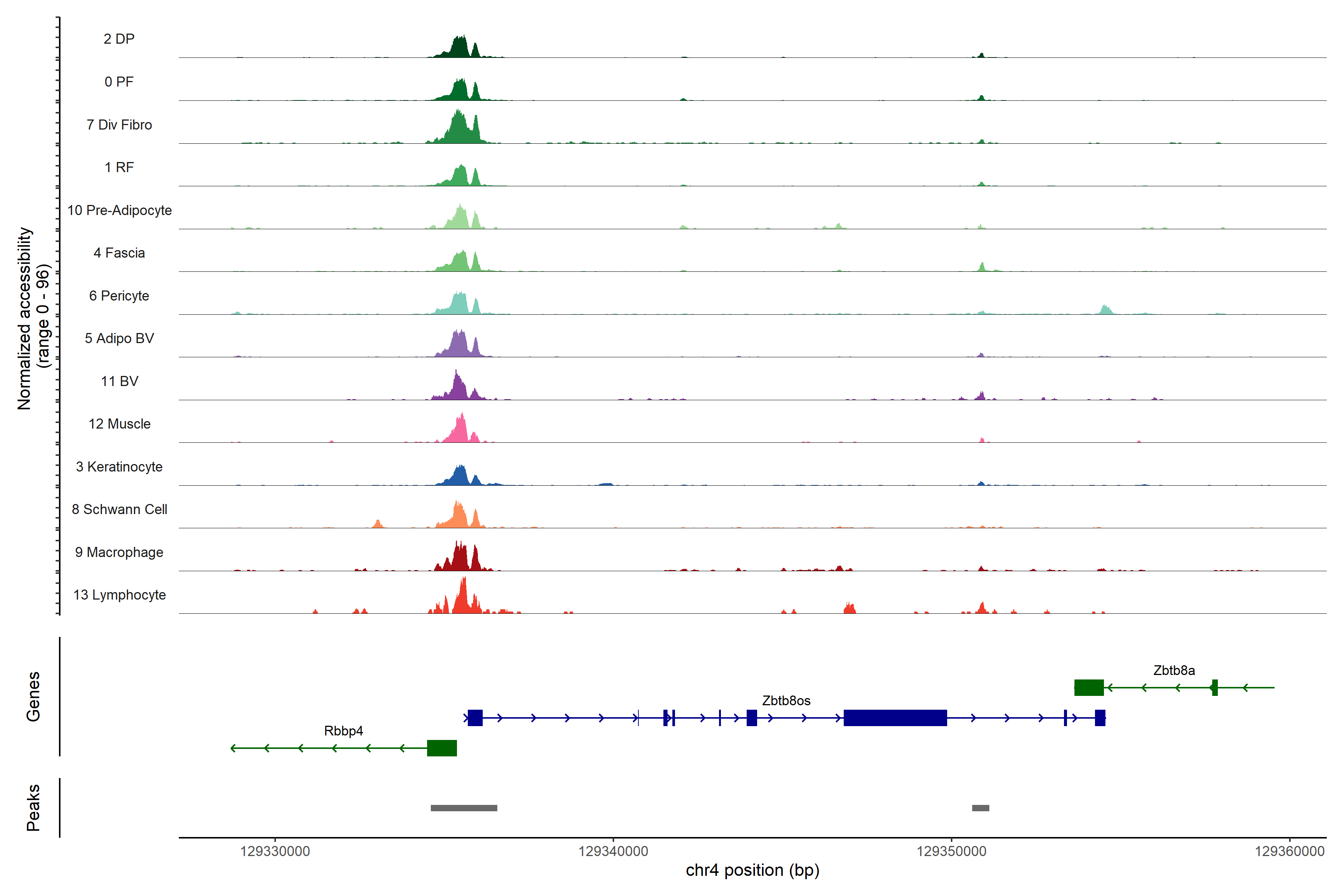Click the 10 Pre-Adipocyte track label
1344x896 pixels.
pyautogui.click(x=119, y=210)
